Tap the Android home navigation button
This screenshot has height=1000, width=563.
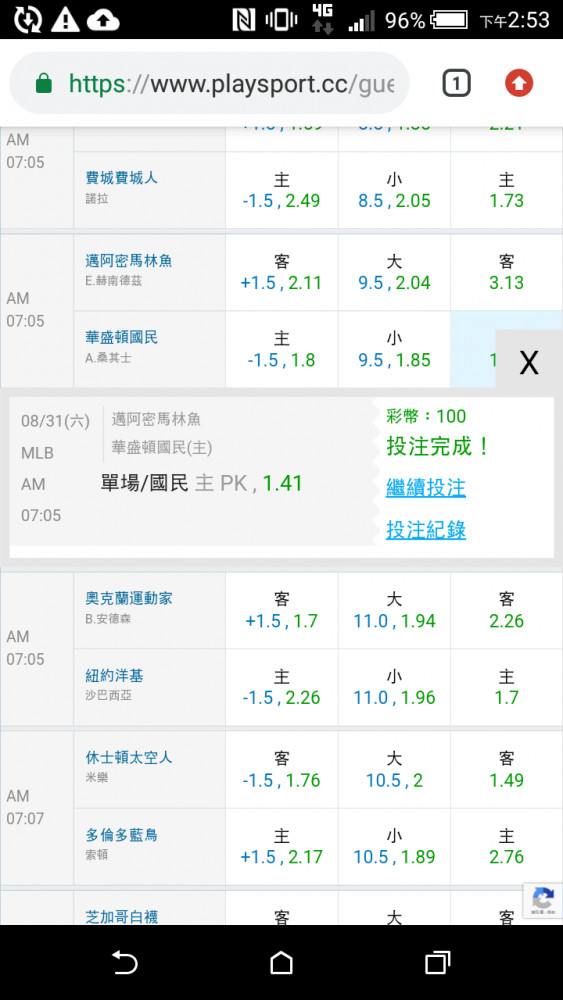pos(281,962)
